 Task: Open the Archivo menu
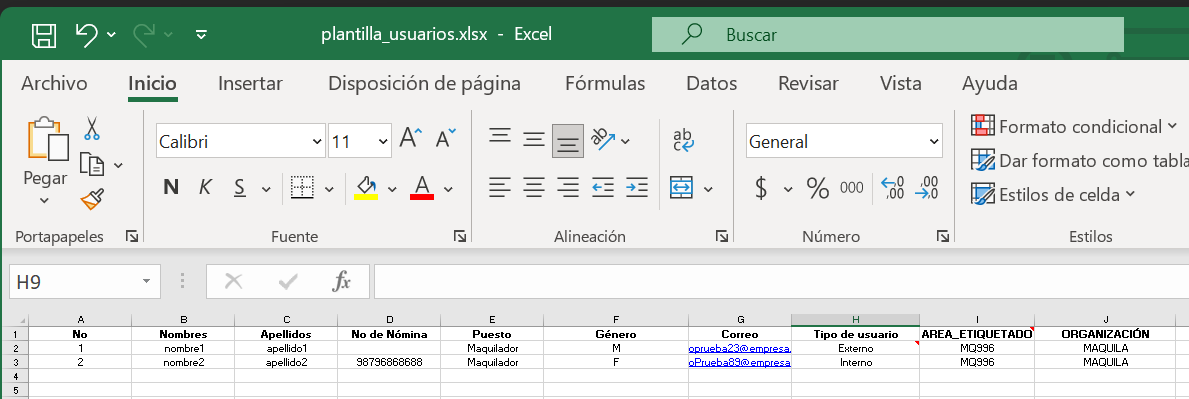[54, 83]
